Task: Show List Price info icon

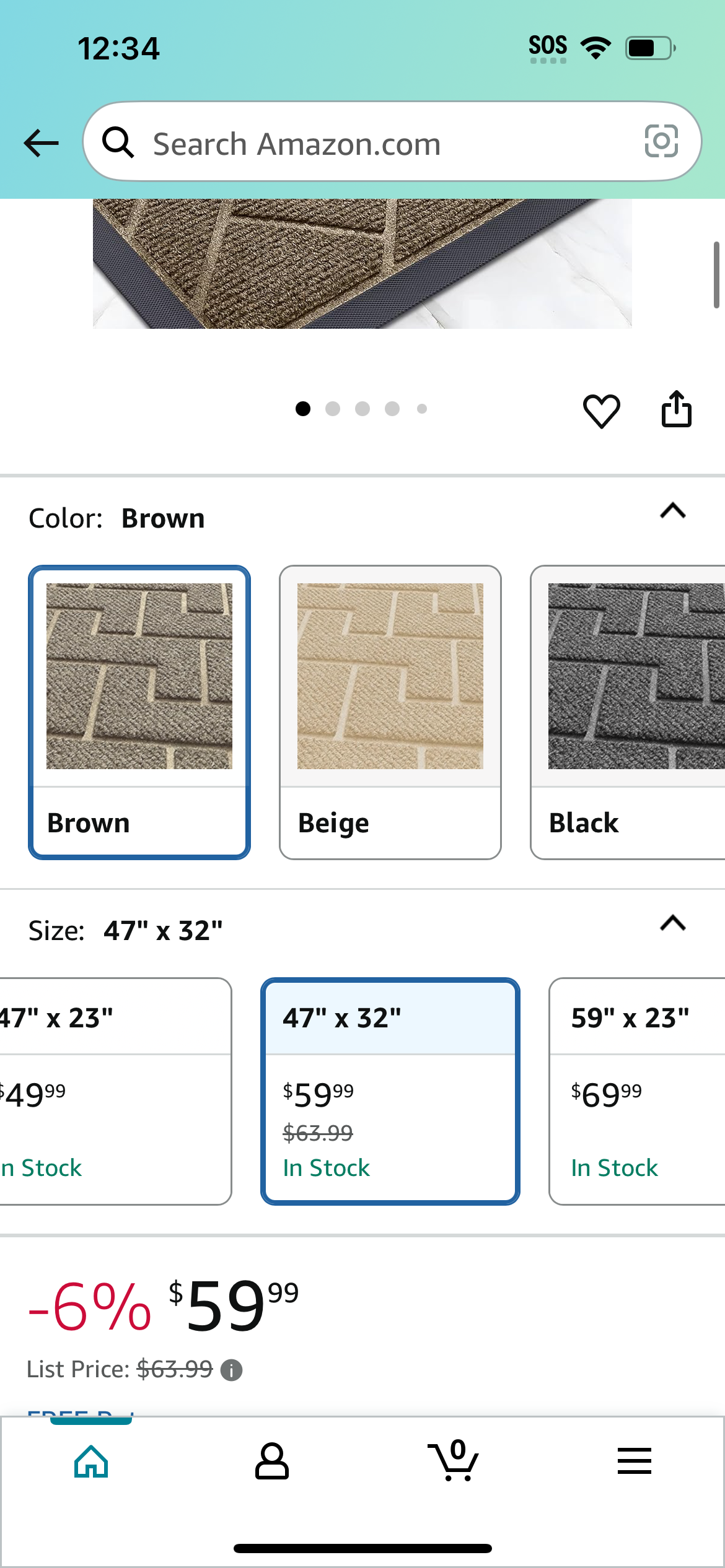Action: 232,1370
